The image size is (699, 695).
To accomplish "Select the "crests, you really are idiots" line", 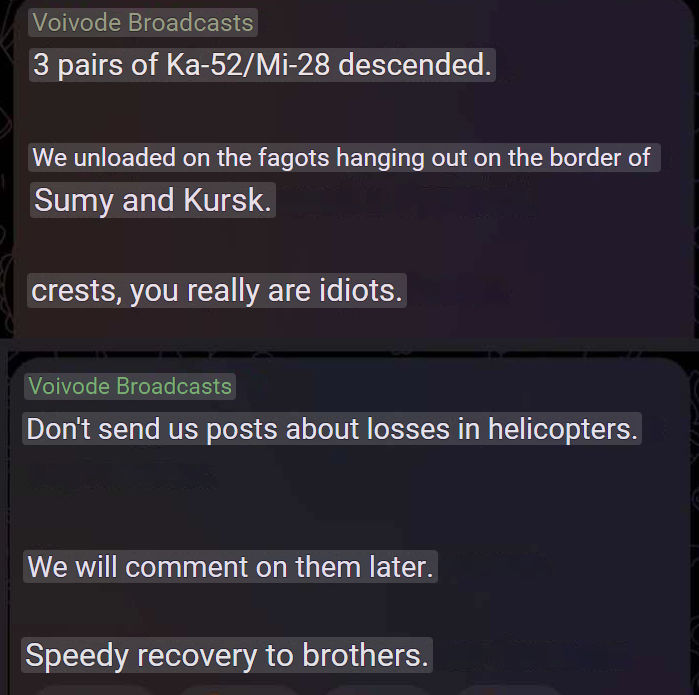I will (x=217, y=291).
